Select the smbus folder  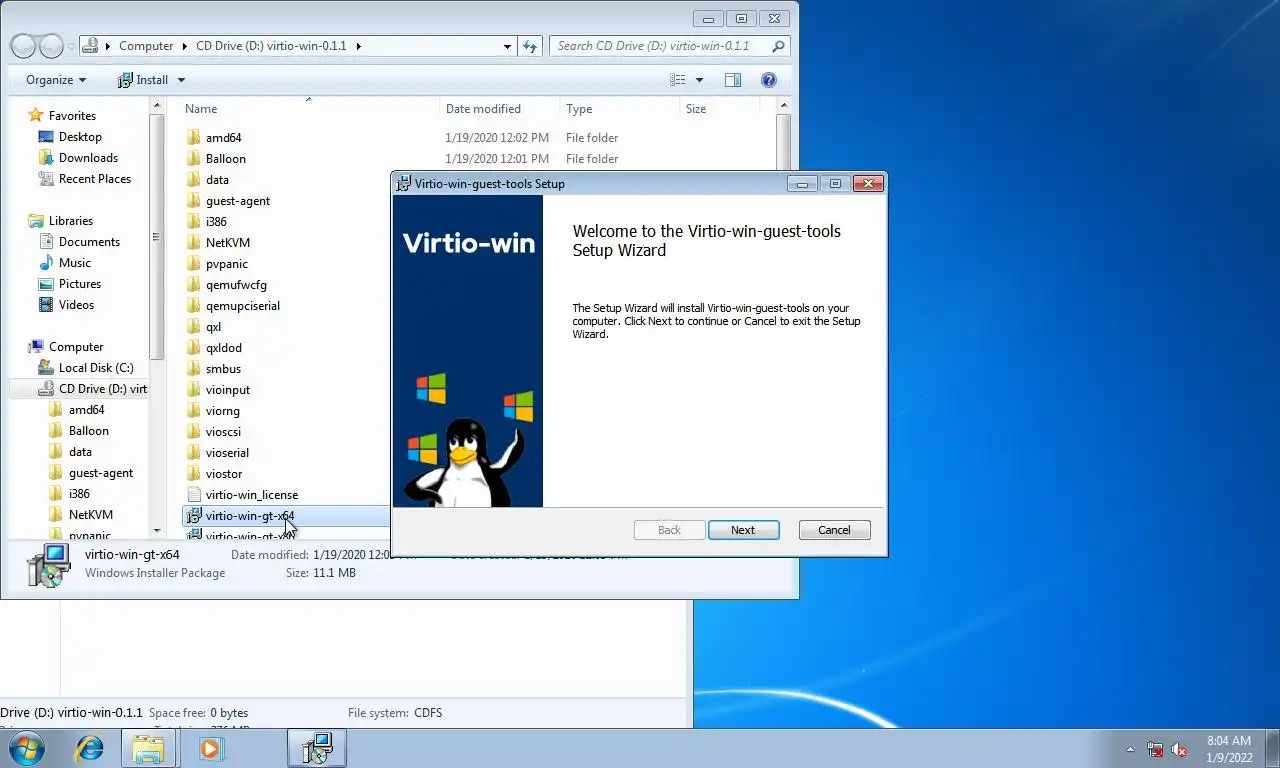click(x=223, y=369)
